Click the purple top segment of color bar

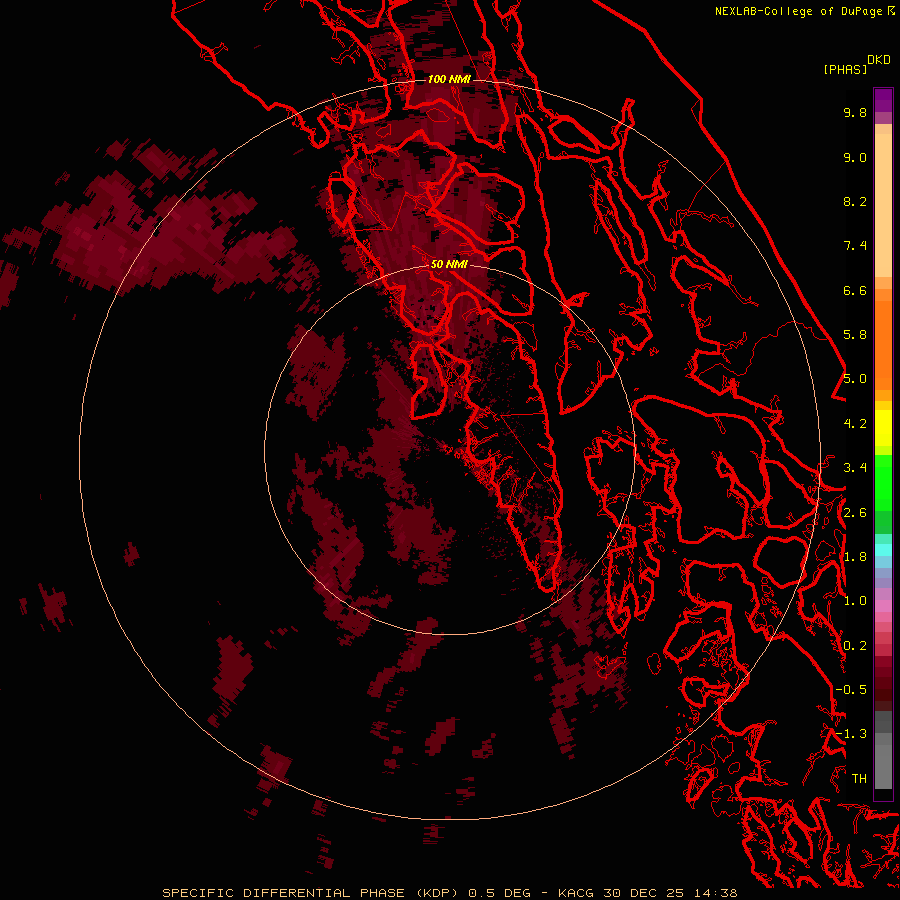[883, 100]
